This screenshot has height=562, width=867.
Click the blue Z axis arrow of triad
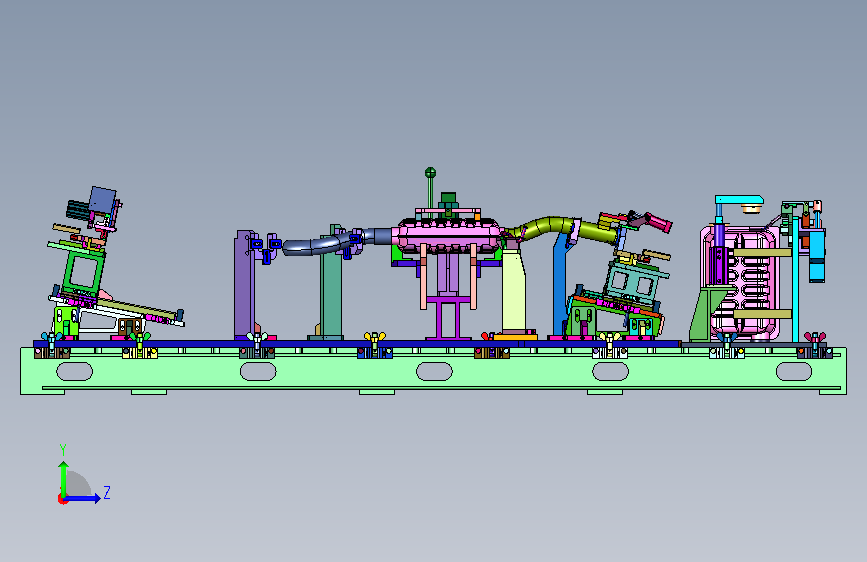tap(83, 498)
